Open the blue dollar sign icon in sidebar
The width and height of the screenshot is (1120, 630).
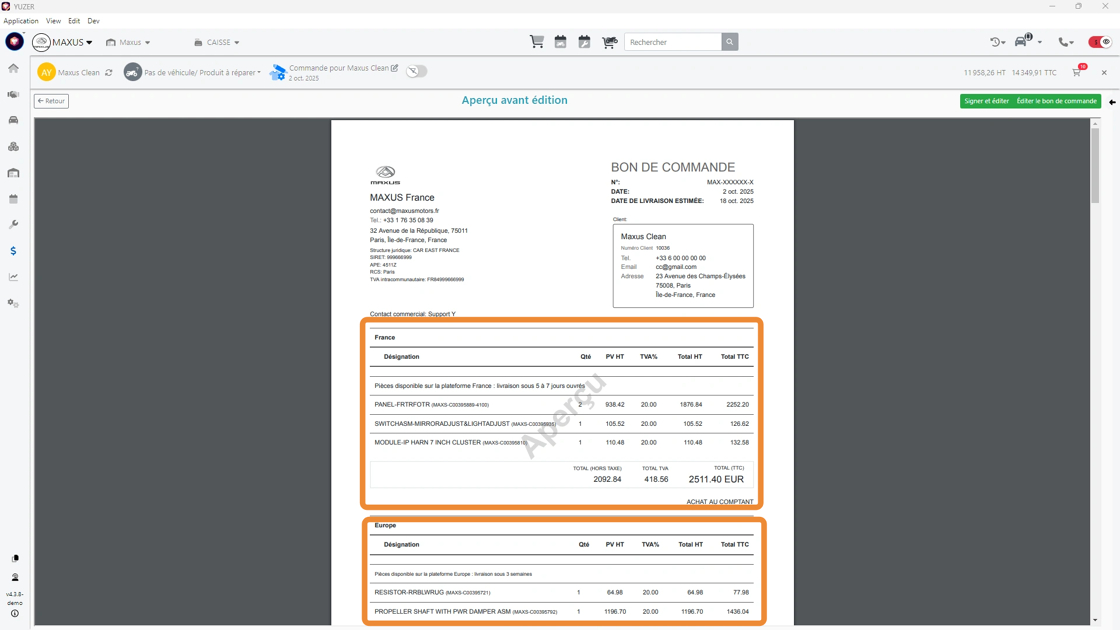(x=13, y=251)
